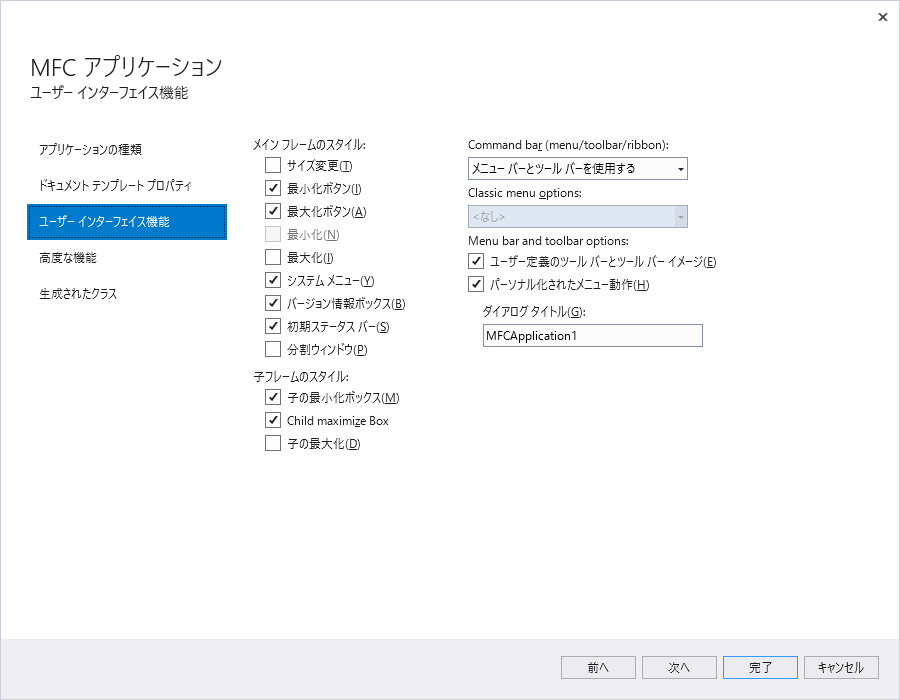The image size is (900, 700).
Task: Enable the サイズ変更 checkbox
Action: click(272, 165)
